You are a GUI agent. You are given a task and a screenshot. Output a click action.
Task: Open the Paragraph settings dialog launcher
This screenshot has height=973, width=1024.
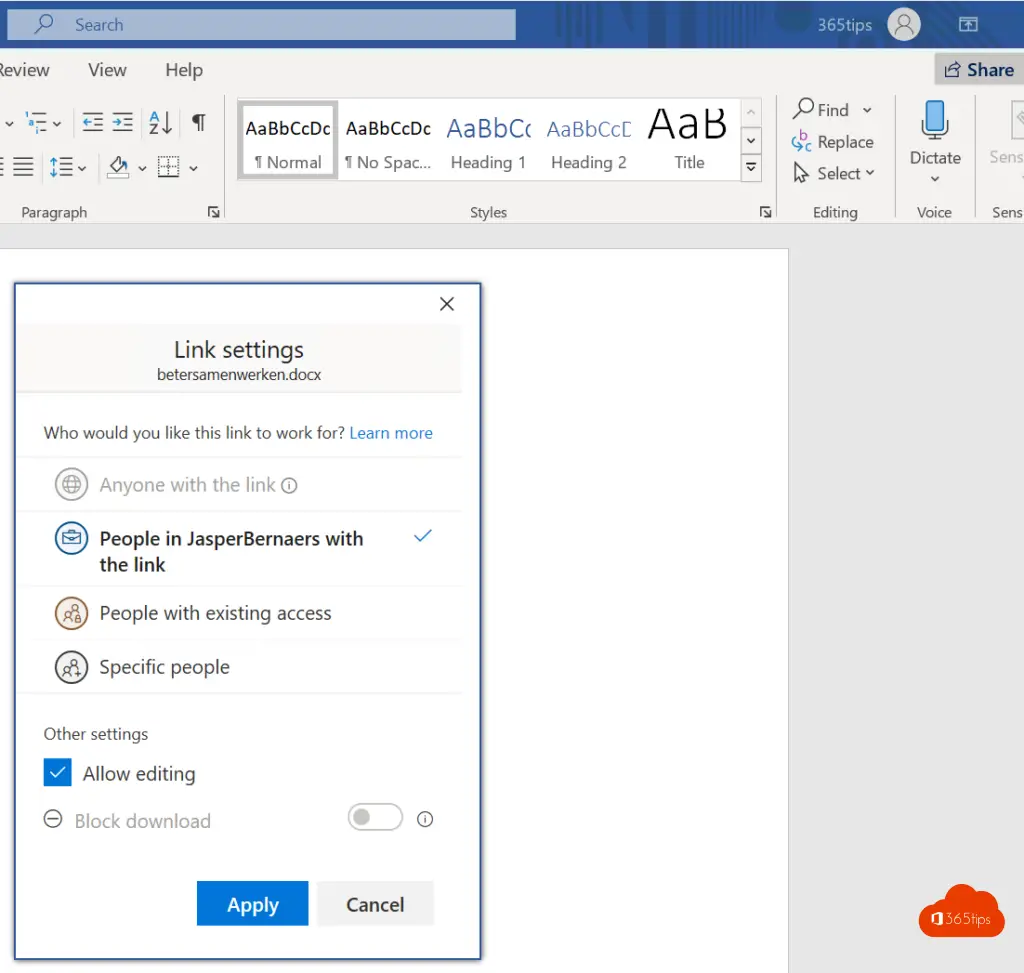214,212
